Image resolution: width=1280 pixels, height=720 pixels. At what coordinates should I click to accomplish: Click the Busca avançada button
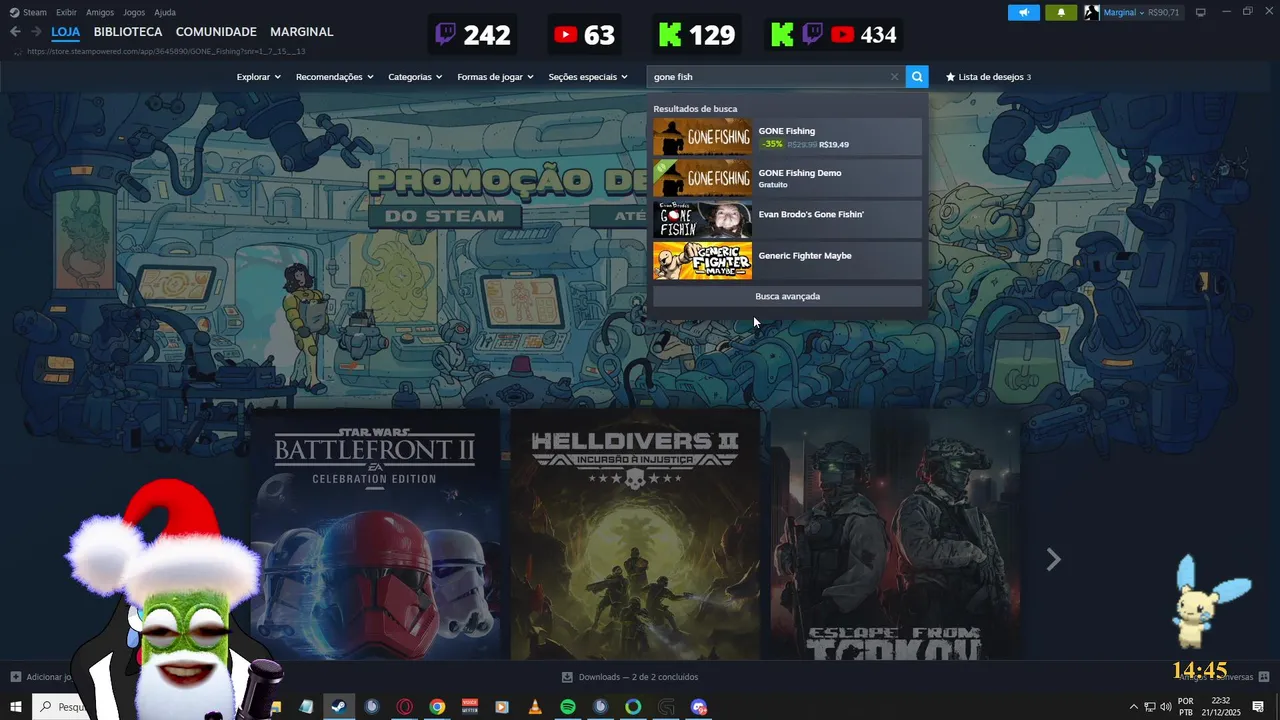pyautogui.click(x=788, y=296)
